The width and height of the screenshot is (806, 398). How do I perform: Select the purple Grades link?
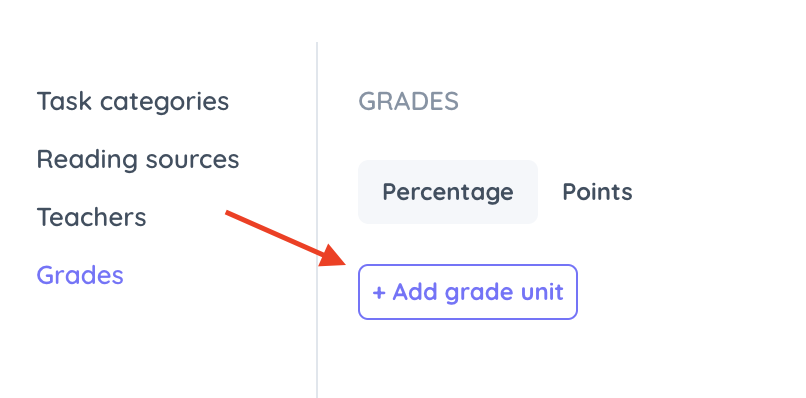click(80, 275)
